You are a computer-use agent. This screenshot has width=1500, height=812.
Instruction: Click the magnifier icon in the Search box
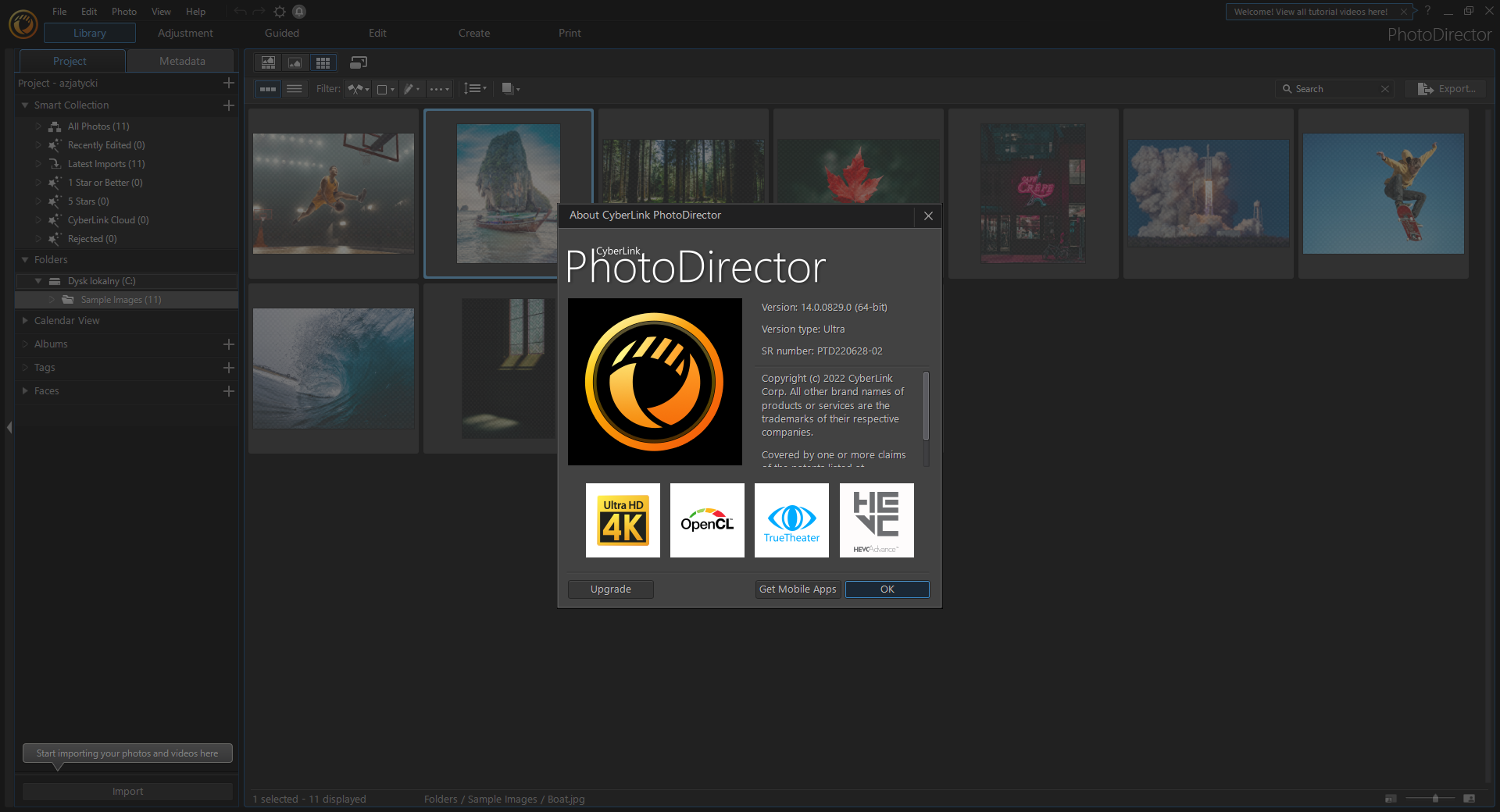(1287, 89)
